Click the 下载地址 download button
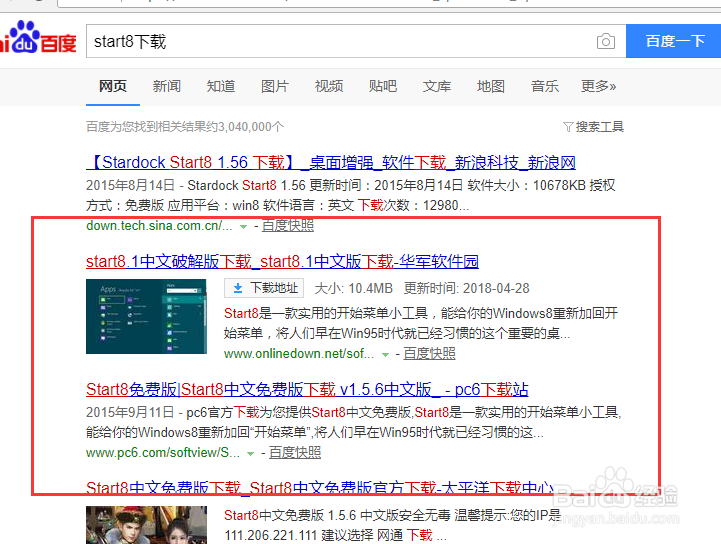 (264, 288)
